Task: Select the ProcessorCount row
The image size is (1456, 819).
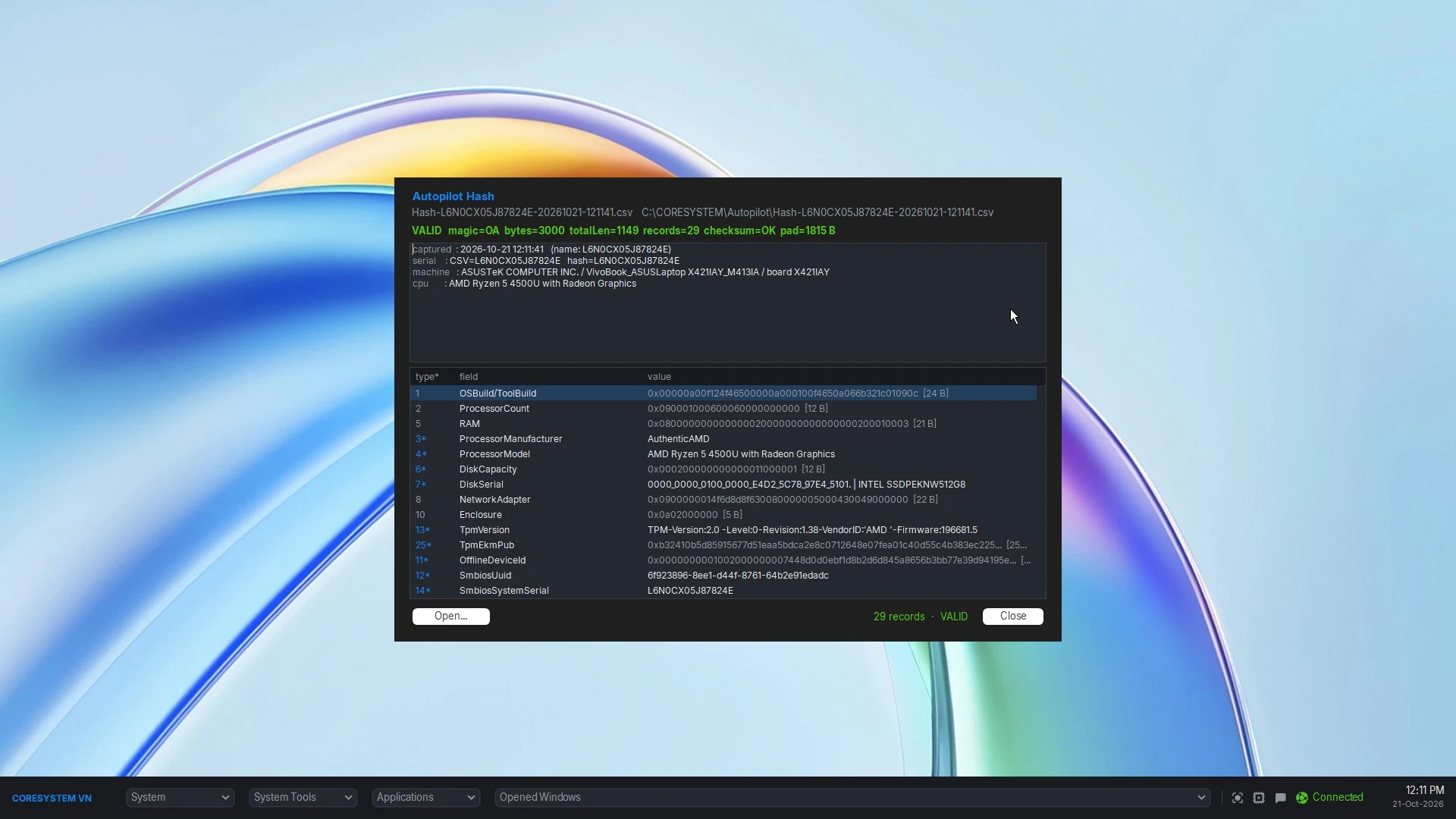Action: tap(723, 409)
